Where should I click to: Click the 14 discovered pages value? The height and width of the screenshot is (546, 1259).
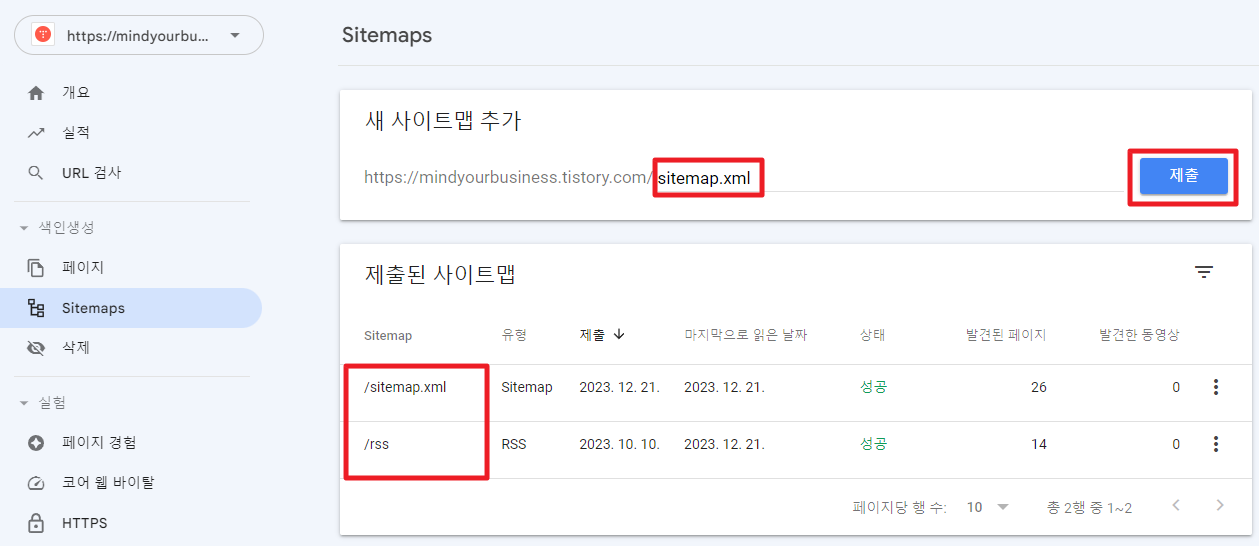[1038, 444]
